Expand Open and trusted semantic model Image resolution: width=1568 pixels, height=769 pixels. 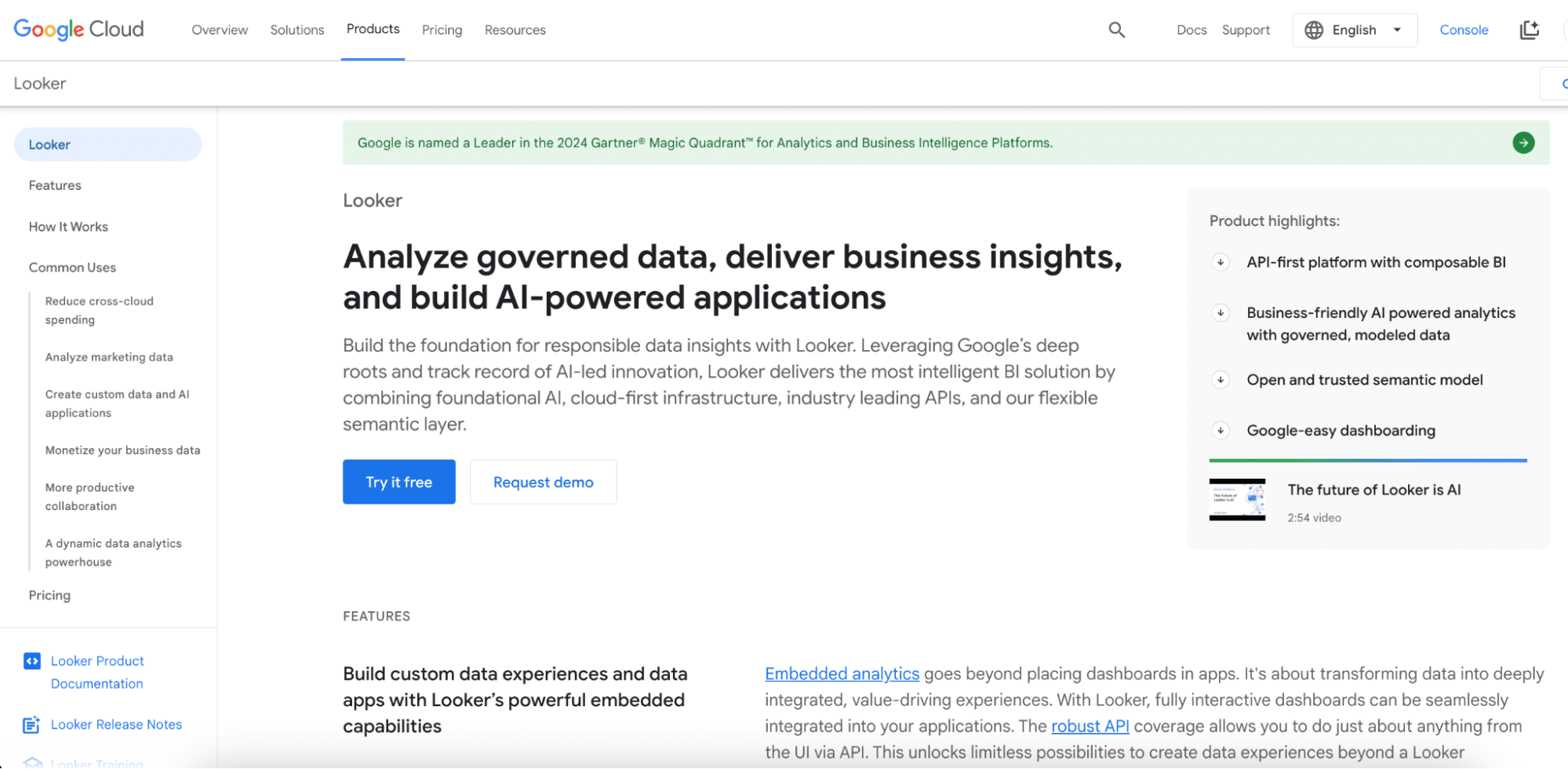pyautogui.click(x=1221, y=380)
